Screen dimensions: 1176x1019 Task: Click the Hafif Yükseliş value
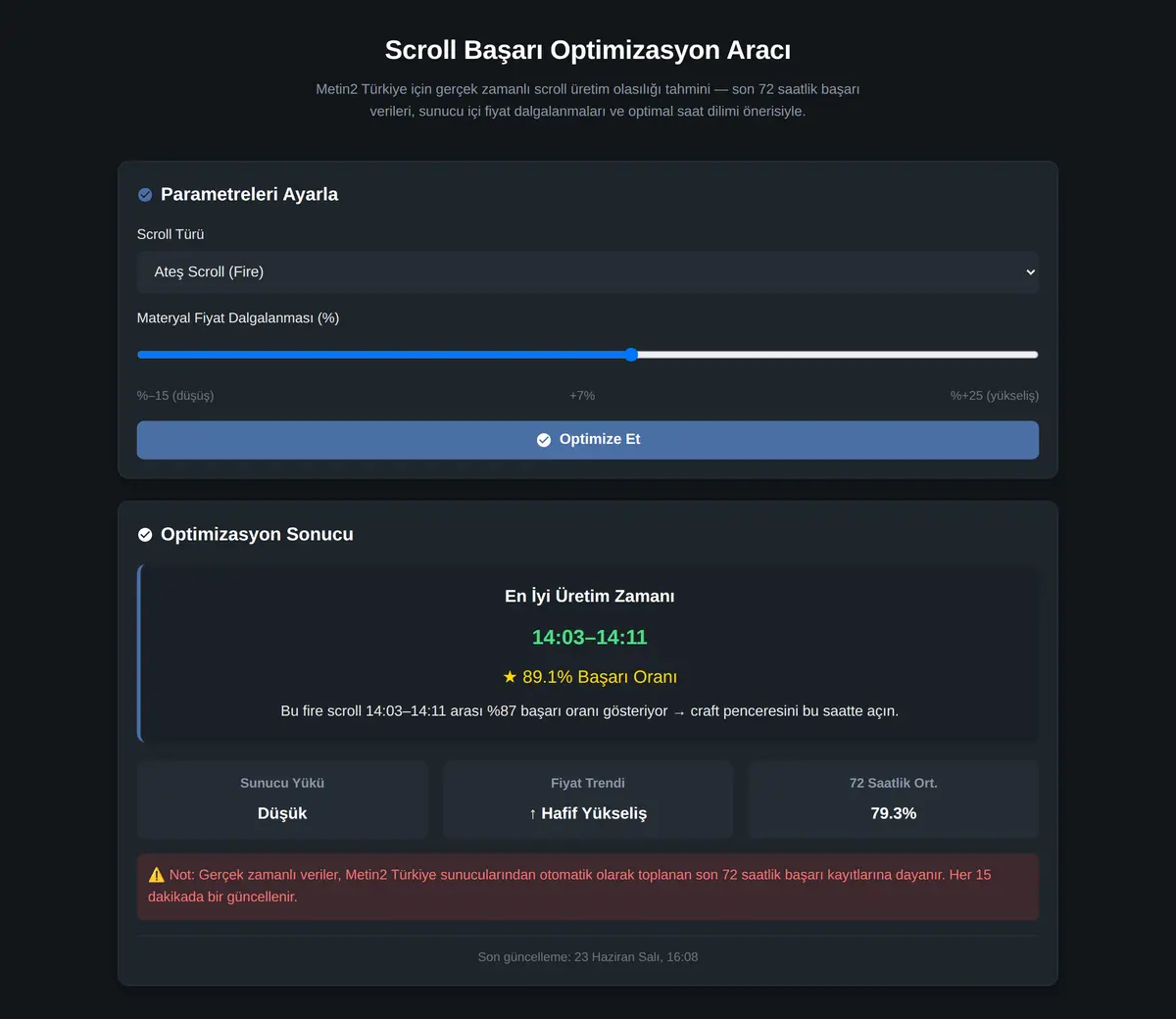coord(588,813)
